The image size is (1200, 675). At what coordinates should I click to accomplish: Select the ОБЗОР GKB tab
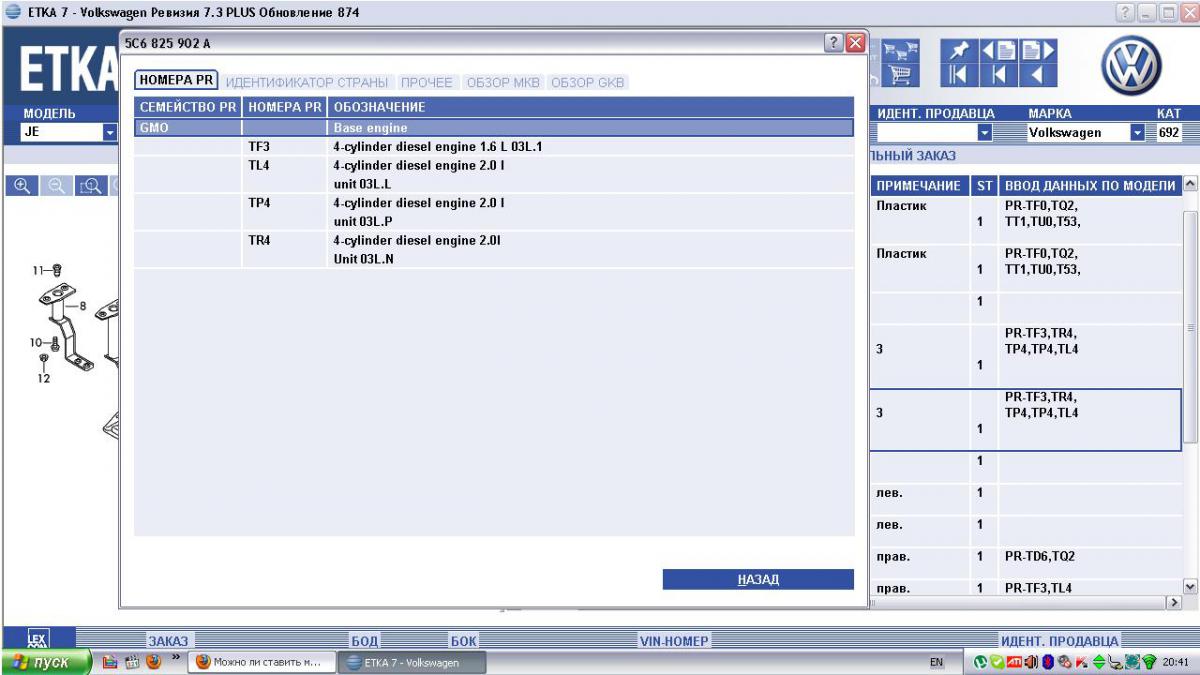coord(588,82)
